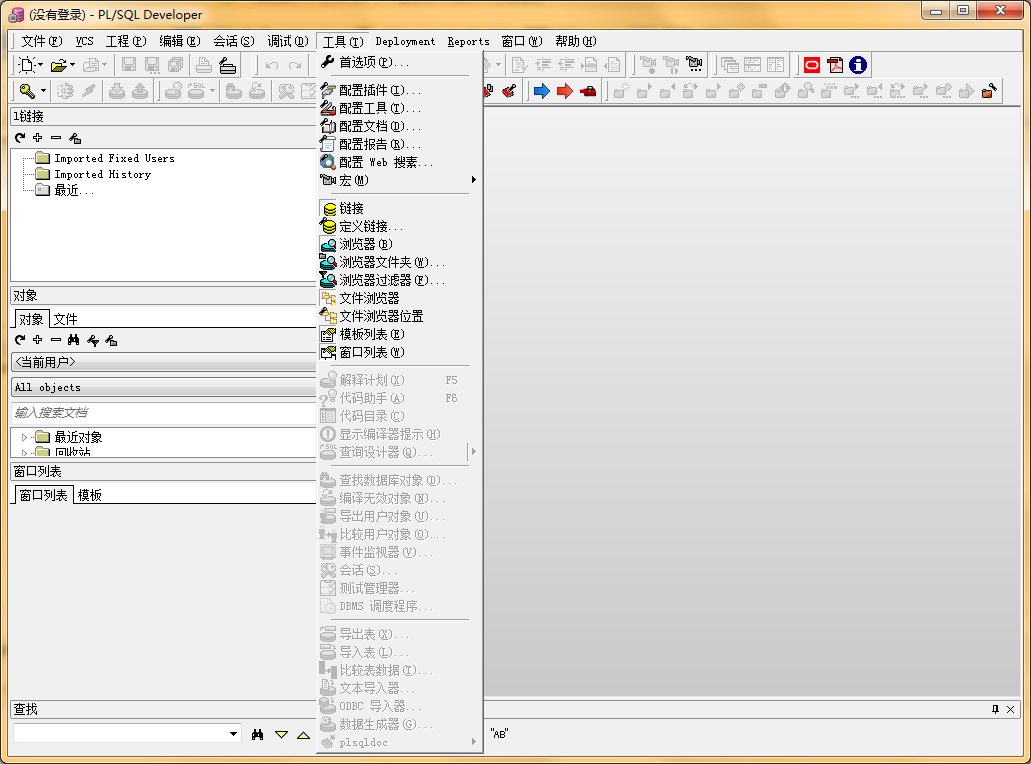
Task: Open the 帮助 menu
Action: coord(575,41)
